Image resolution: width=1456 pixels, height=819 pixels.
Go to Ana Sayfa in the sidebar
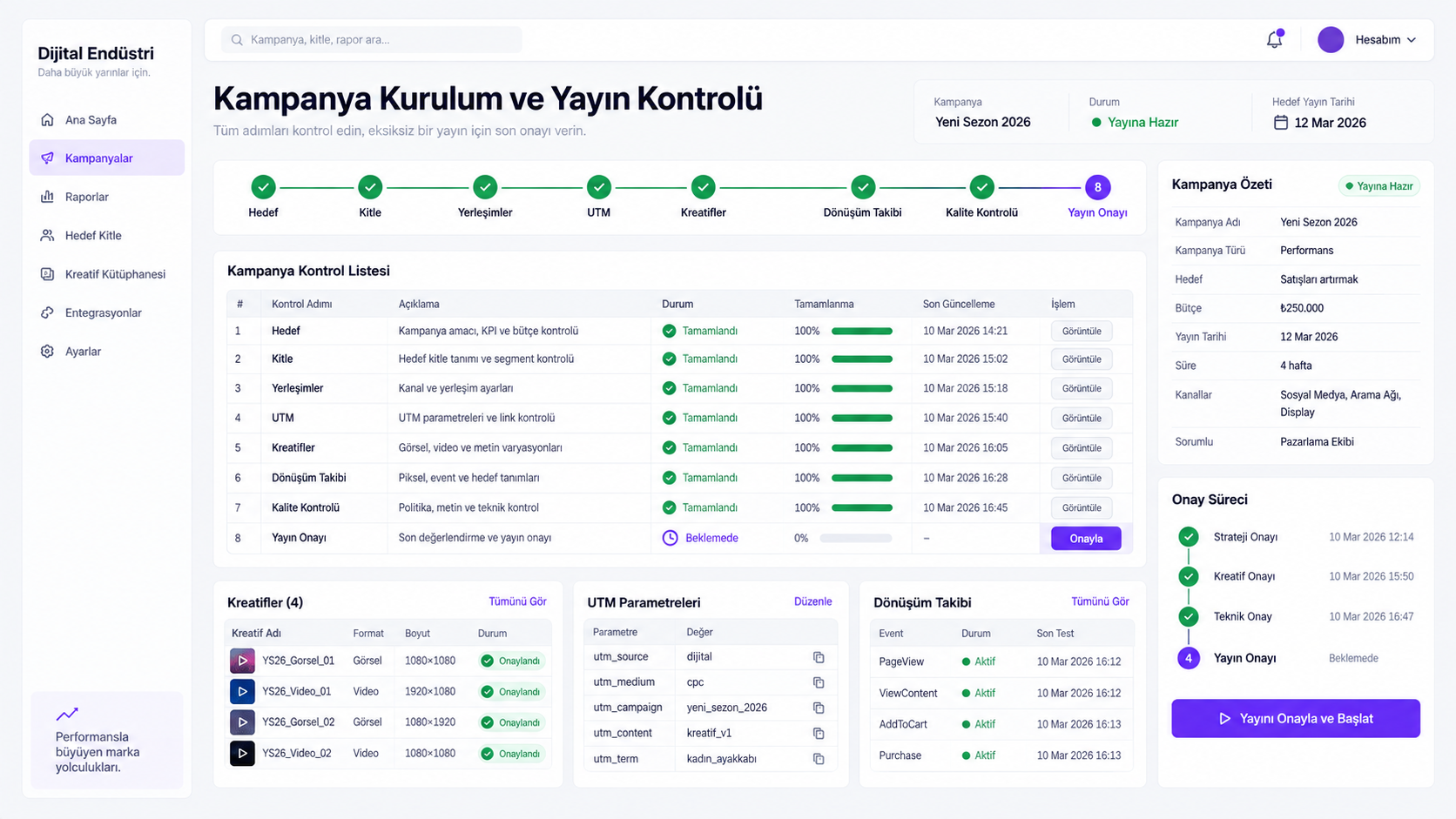coord(106,120)
